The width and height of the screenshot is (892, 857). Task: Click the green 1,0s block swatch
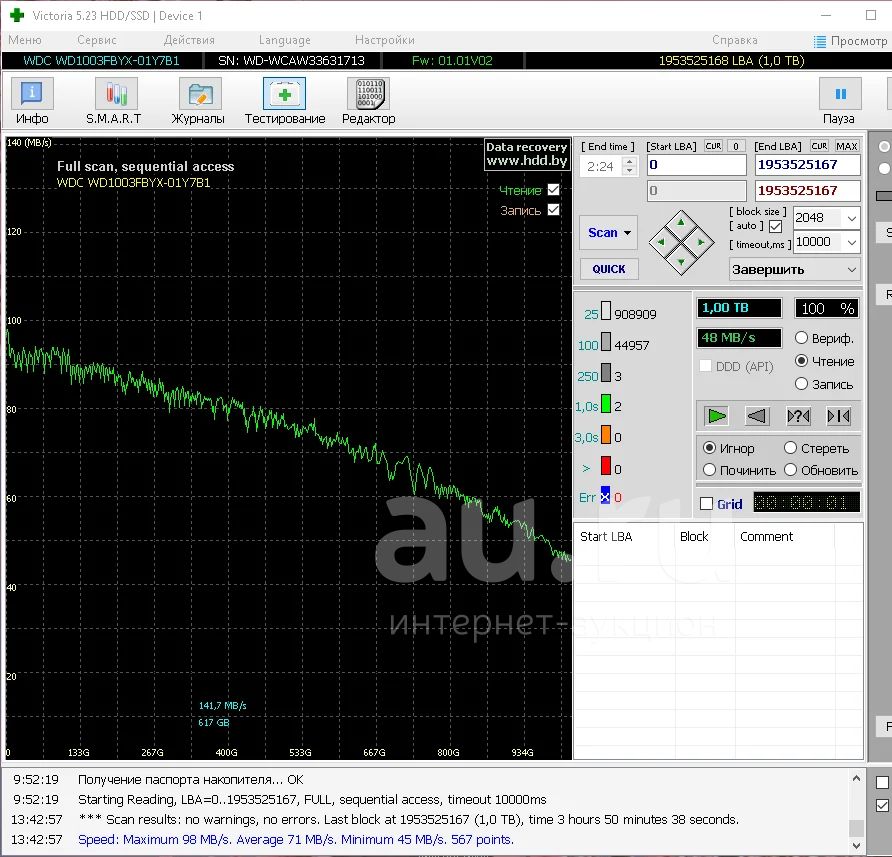tap(606, 403)
